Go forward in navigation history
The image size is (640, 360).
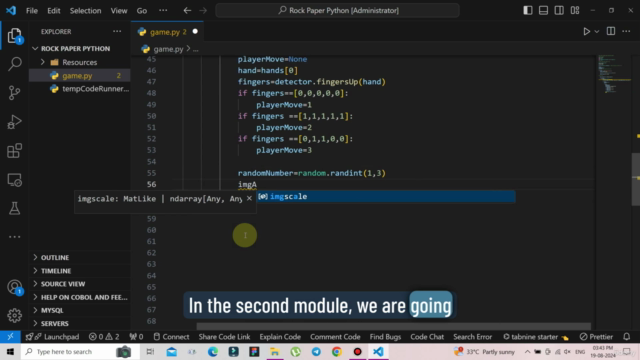click(x=203, y=11)
